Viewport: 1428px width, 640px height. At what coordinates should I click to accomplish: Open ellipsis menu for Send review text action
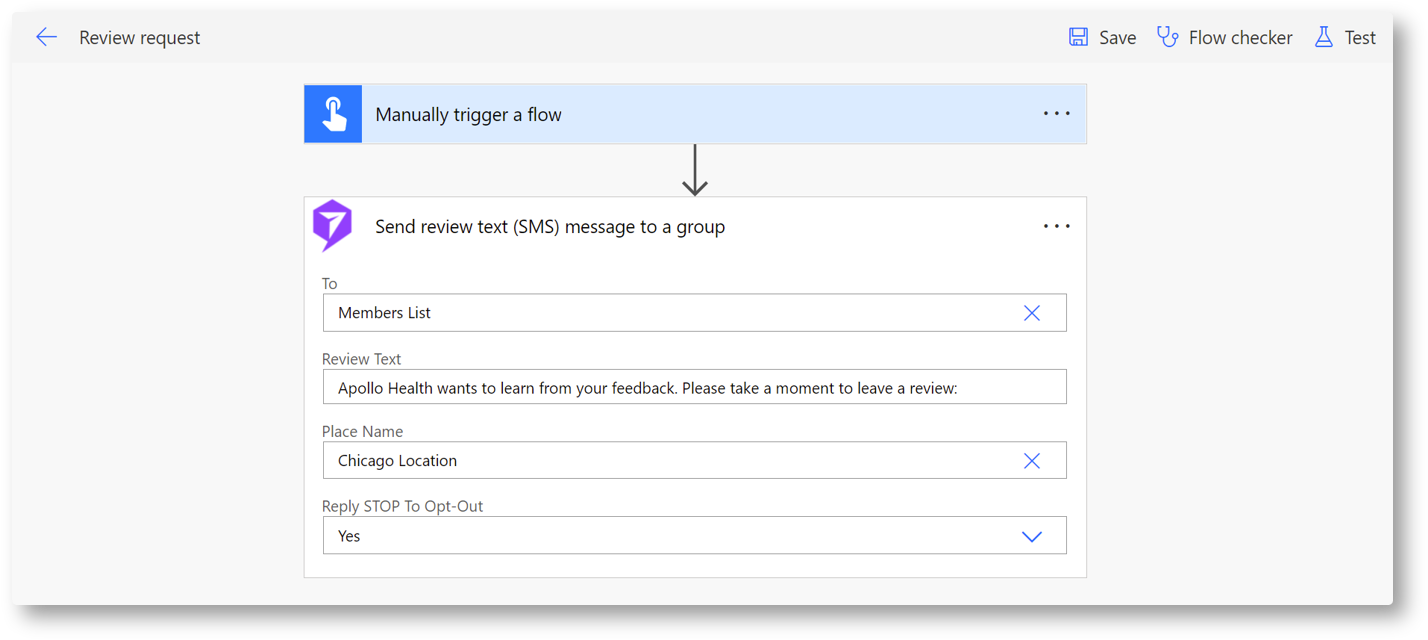pos(1056,227)
